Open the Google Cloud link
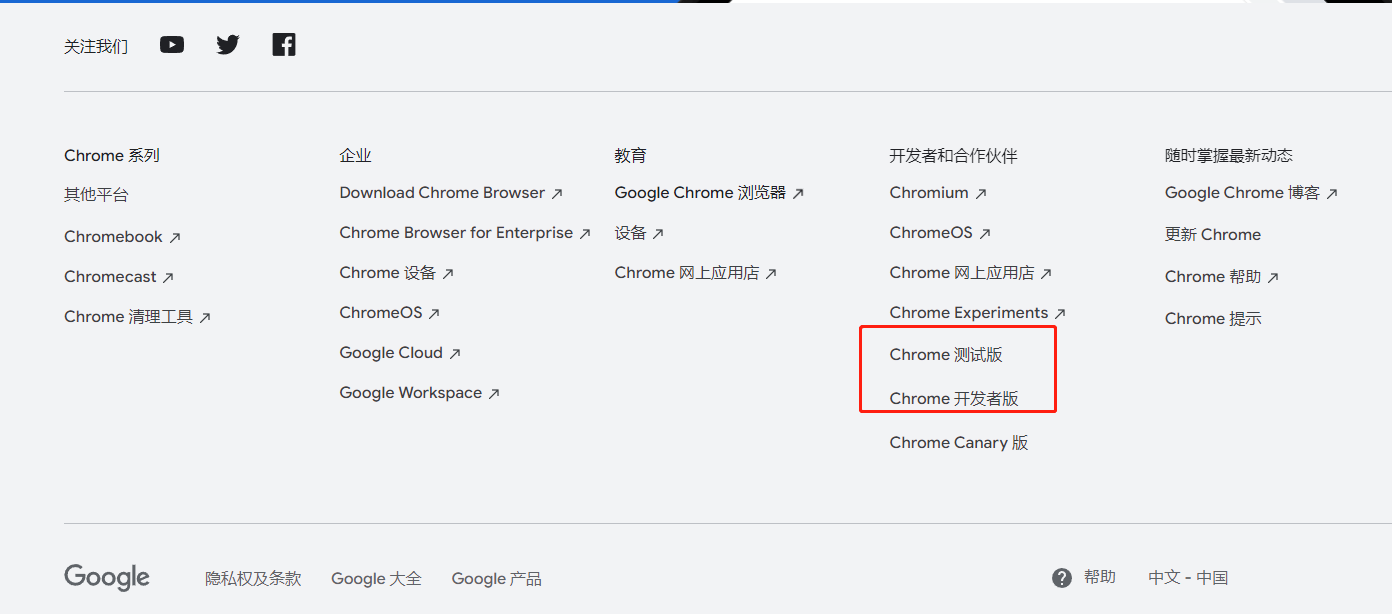 pyautogui.click(x=391, y=353)
